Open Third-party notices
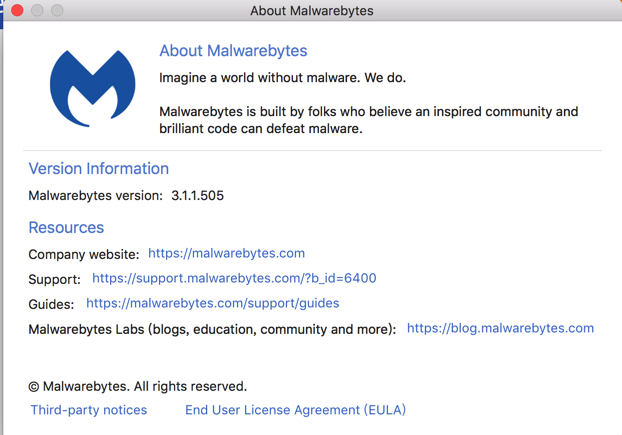 pos(89,410)
